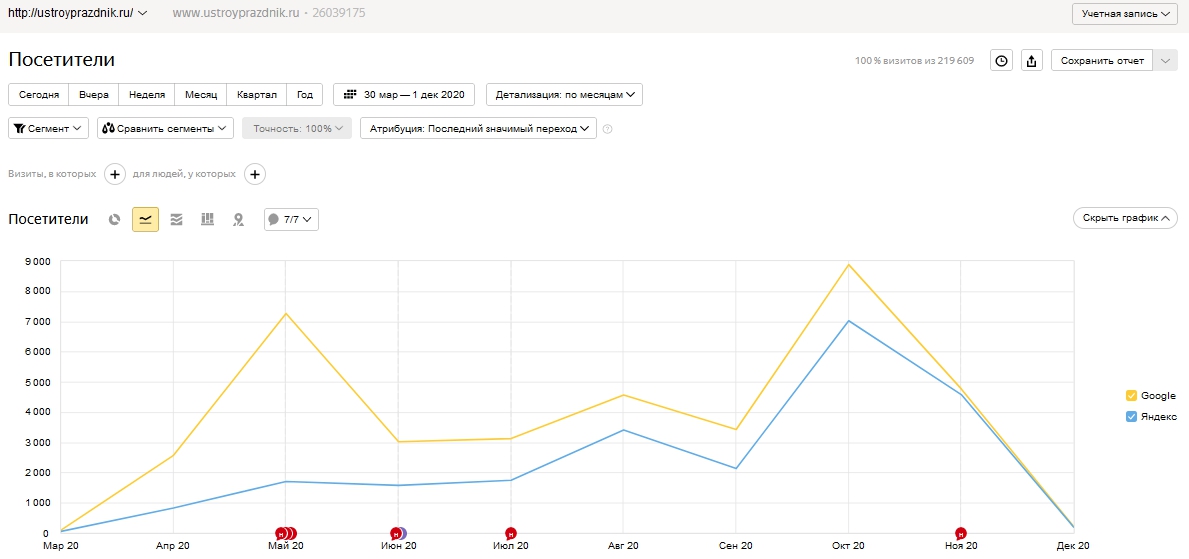The height and width of the screenshot is (559, 1189).
Task: Switch to map view icon
Action: click(238, 220)
